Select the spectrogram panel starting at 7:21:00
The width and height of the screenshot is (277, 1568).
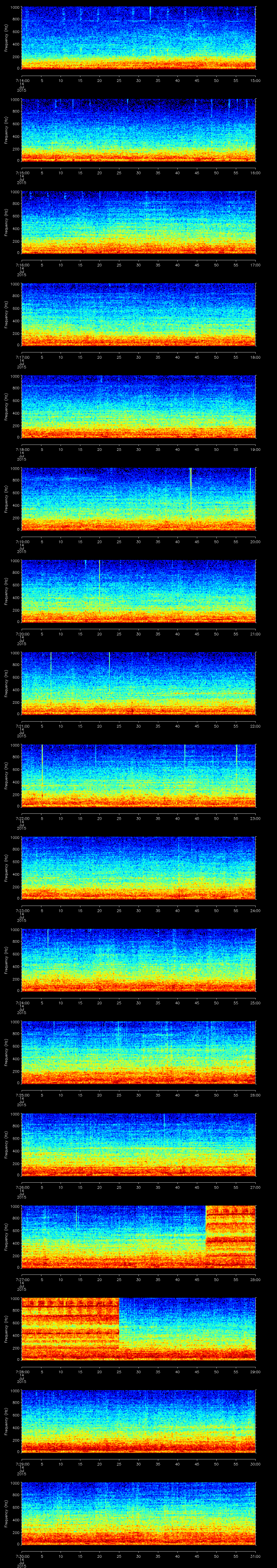coord(139,683)
